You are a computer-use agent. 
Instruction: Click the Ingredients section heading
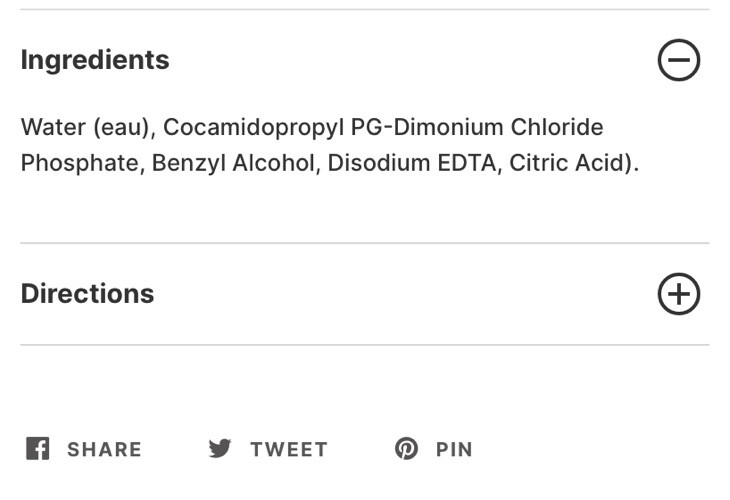click(95, 60)
